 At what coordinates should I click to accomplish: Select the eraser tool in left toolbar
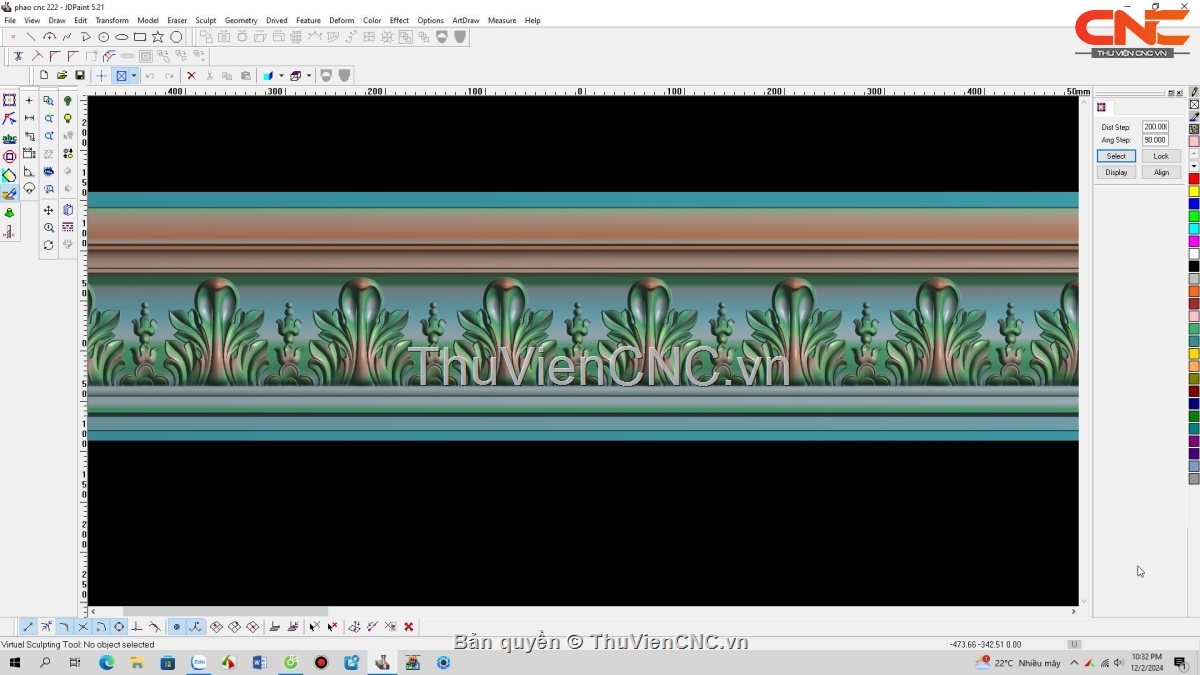(9, 175)
